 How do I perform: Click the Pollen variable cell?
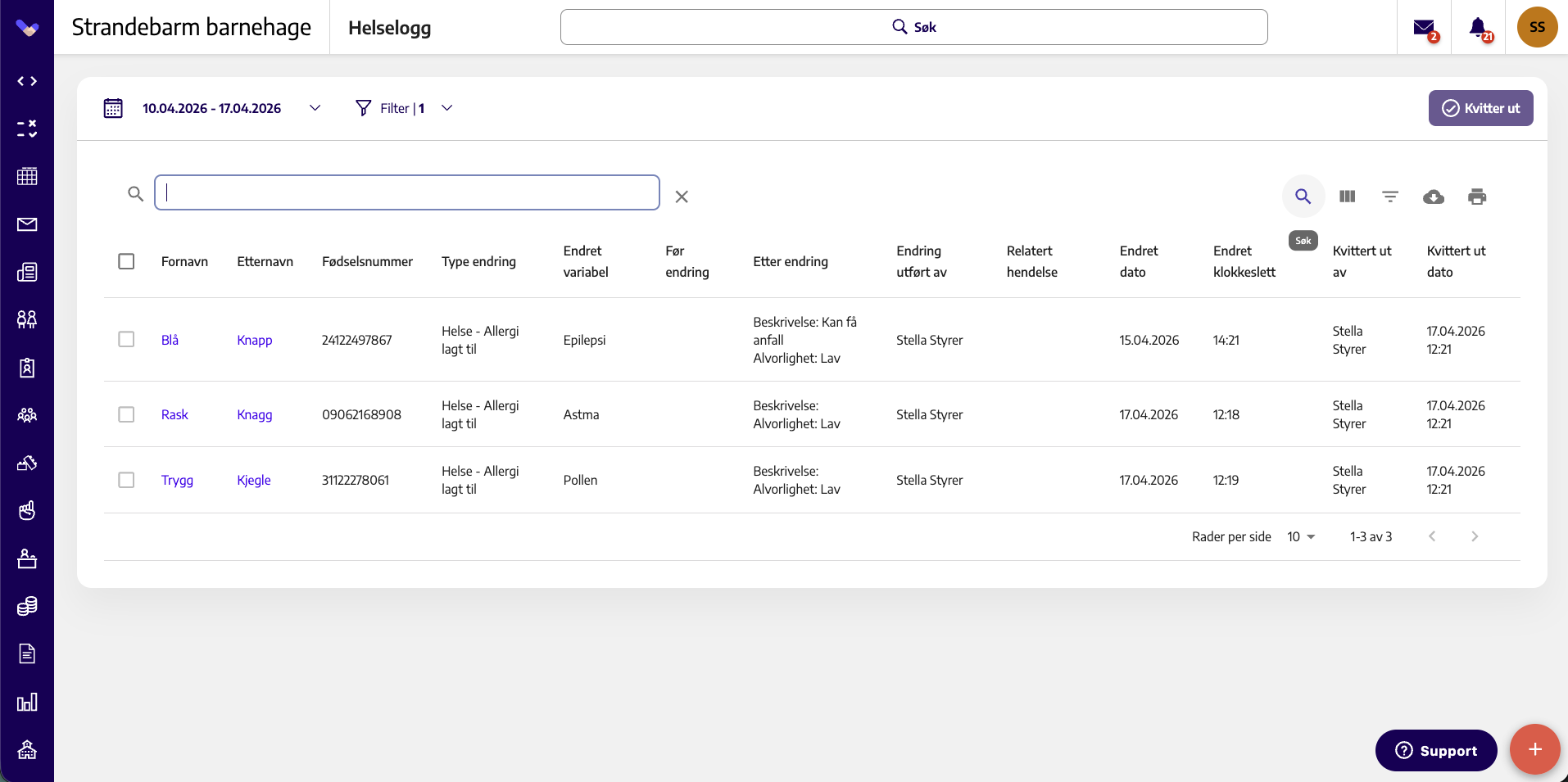click(x=580, y=480)
